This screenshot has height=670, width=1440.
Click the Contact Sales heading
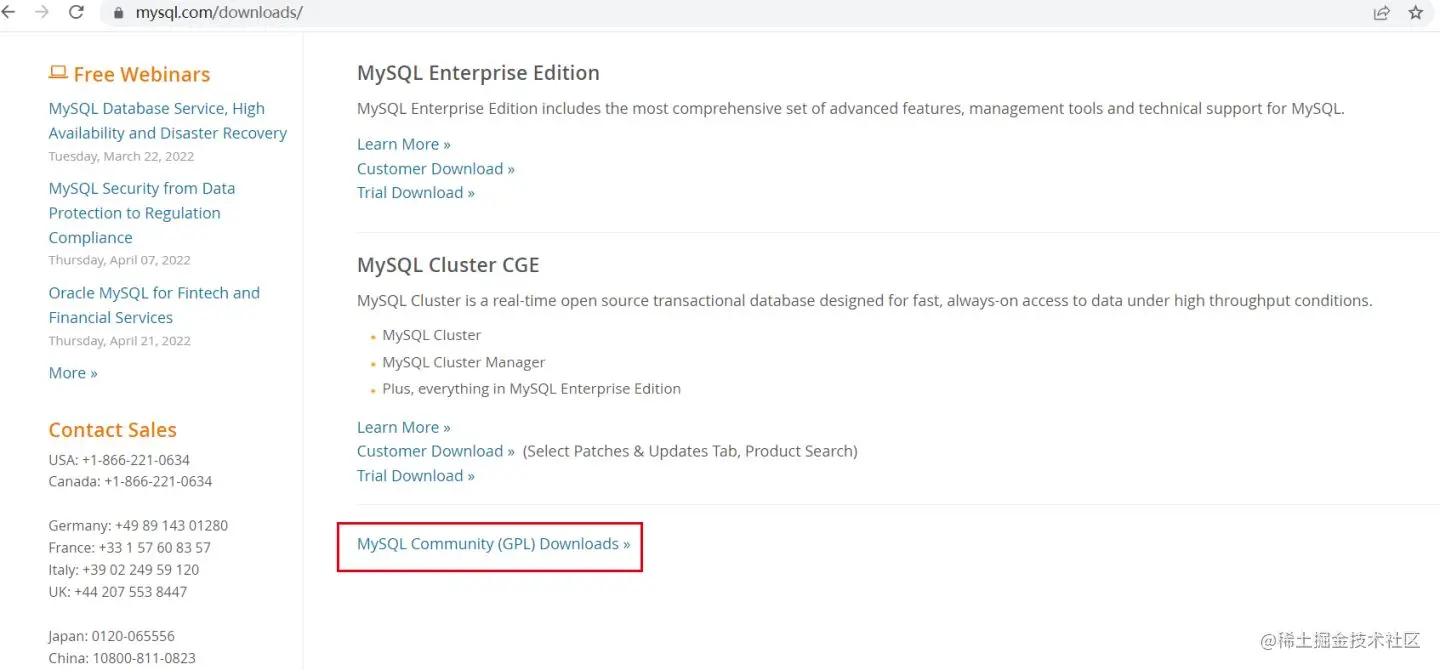[x=112, y=430]
